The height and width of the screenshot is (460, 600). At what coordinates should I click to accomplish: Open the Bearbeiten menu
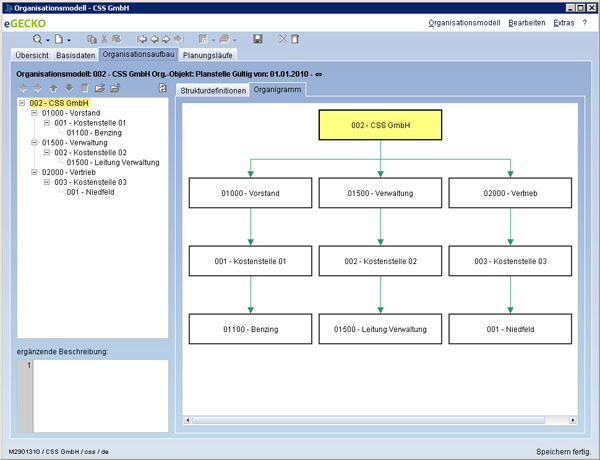point(527,21)
